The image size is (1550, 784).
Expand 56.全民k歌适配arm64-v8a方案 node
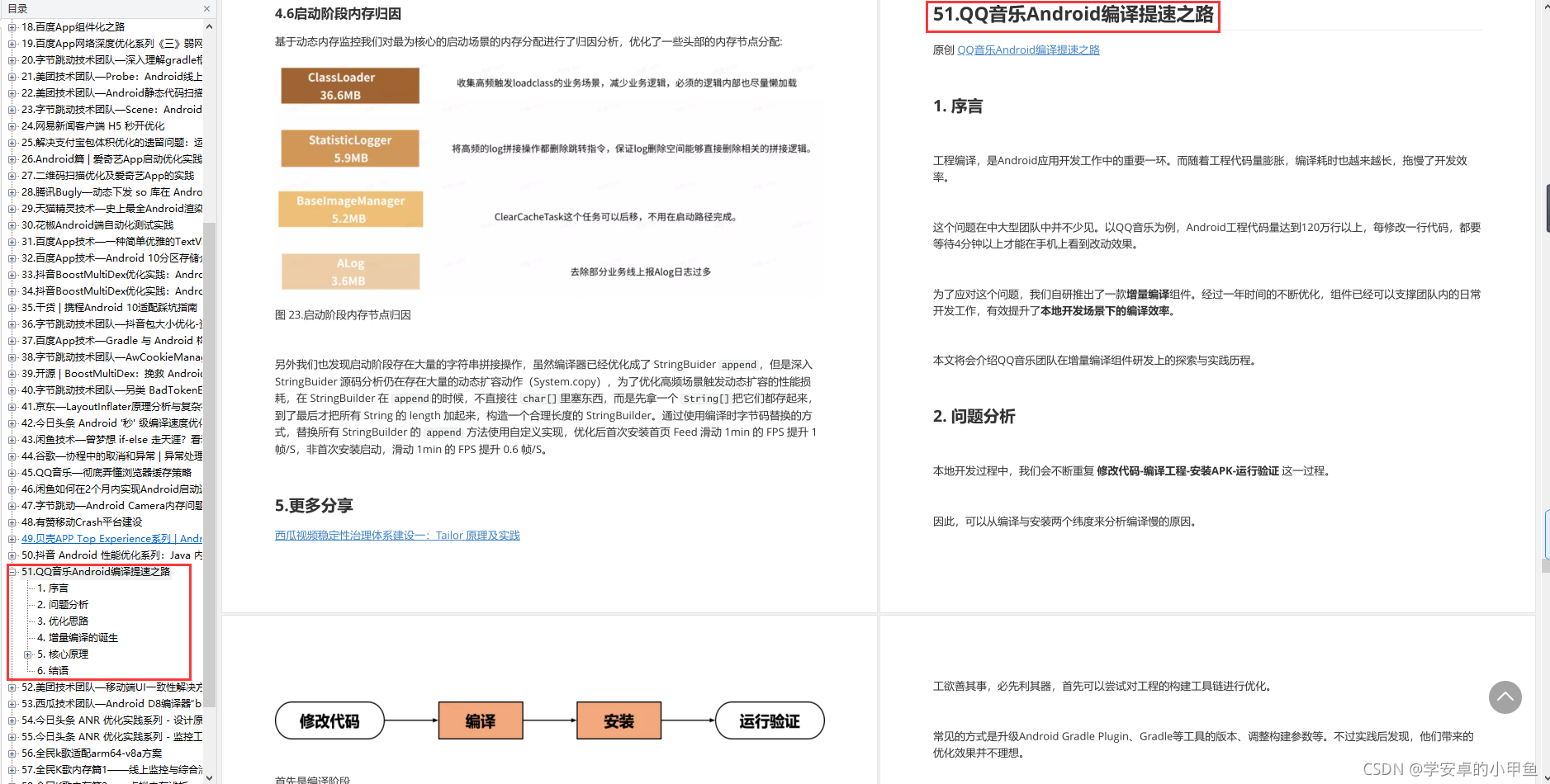[12, 753]
